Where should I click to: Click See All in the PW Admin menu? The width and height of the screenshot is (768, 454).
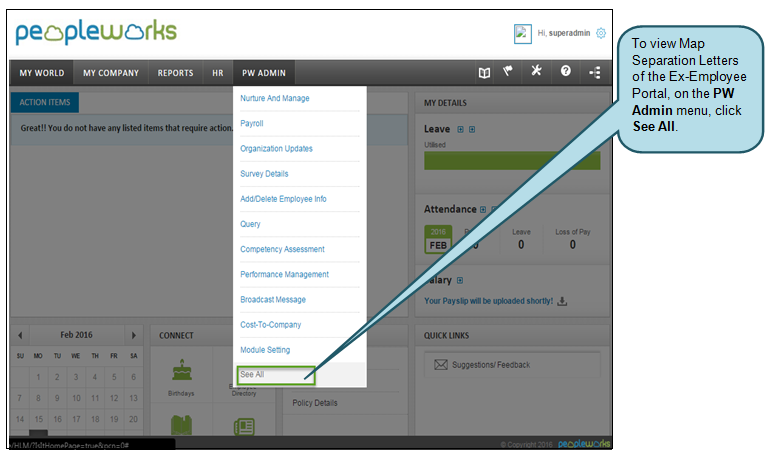coord(252,375)
